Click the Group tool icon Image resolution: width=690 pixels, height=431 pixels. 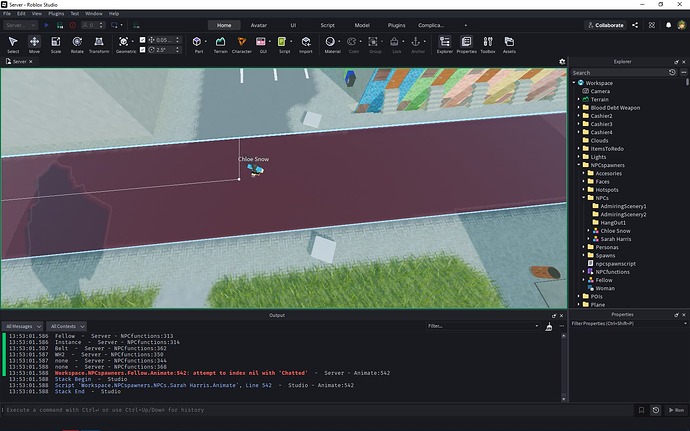tap(373, 44)
